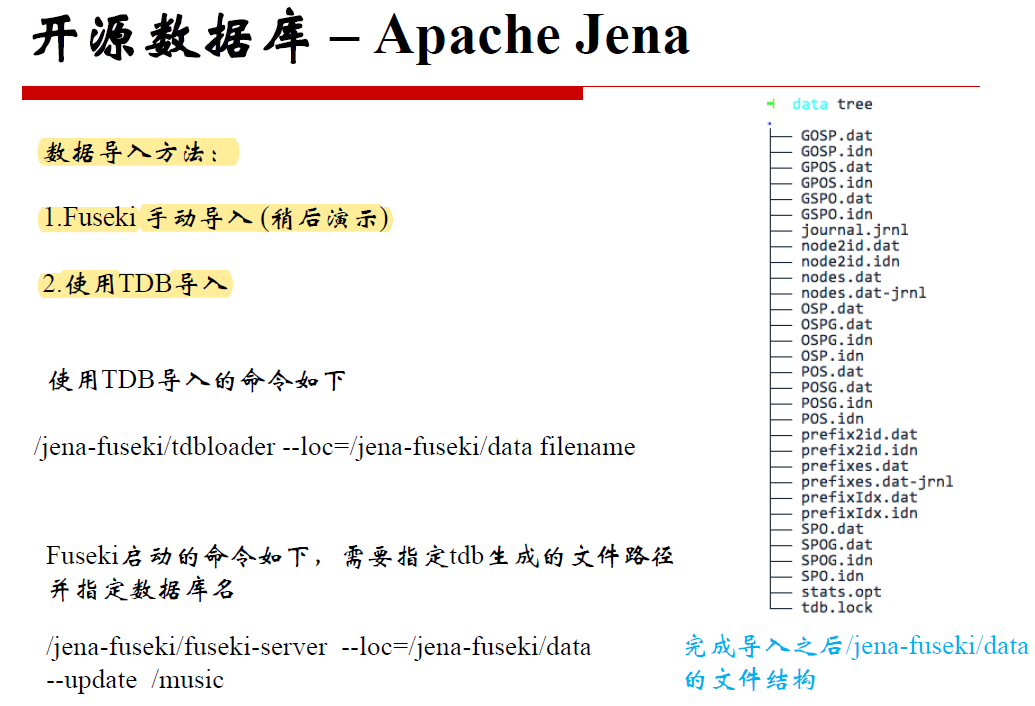Click the "Fuseki启动的命令如下" paragraph
1035x706 pixels.
coord(360,556)
